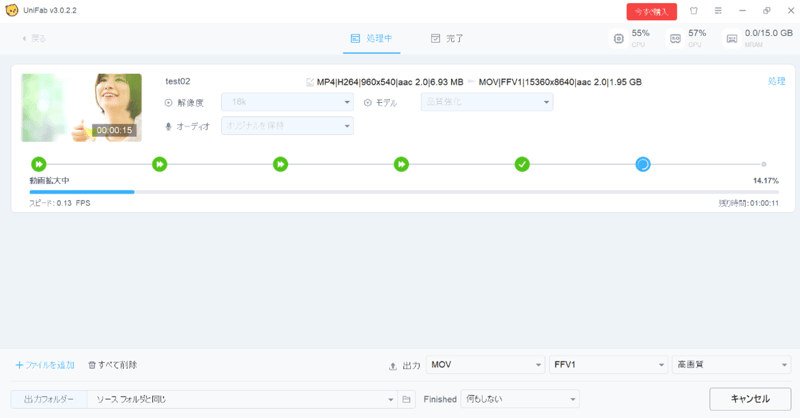Click the green checkmark step icon
The height and width of the screenshot is (418, 800).
click(522, 163)
